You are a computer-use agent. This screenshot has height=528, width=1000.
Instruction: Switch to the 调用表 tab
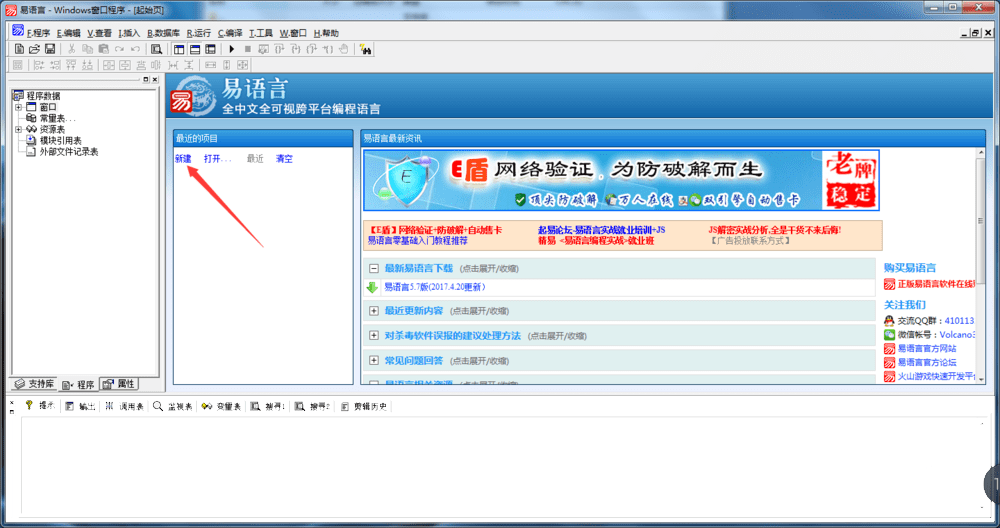124,406
